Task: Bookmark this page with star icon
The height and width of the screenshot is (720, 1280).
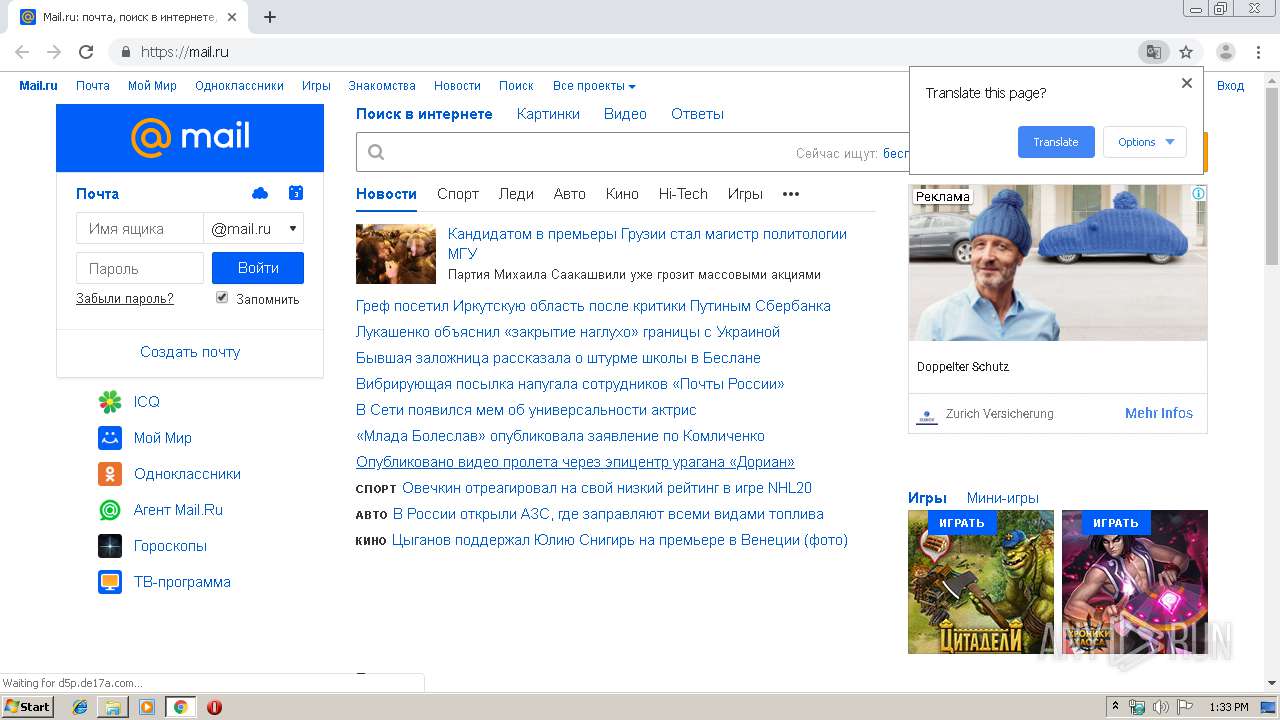Action: (1186, 52)
